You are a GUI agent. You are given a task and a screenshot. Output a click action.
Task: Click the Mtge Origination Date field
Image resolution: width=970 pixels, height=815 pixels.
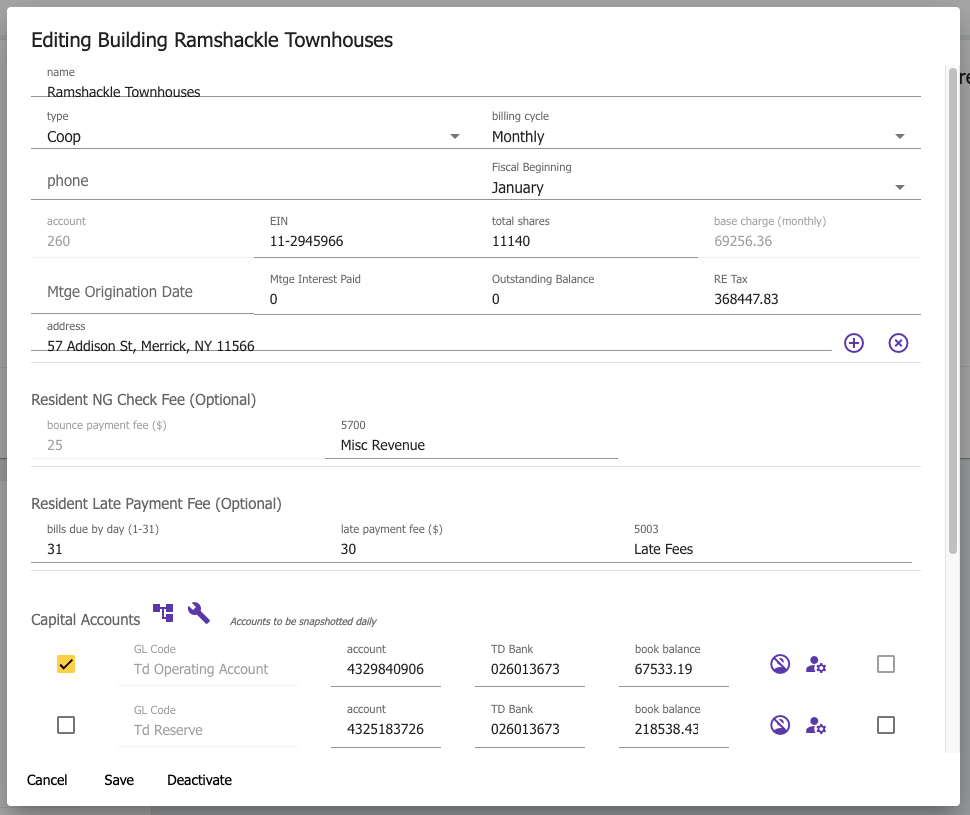click(142, 292)
